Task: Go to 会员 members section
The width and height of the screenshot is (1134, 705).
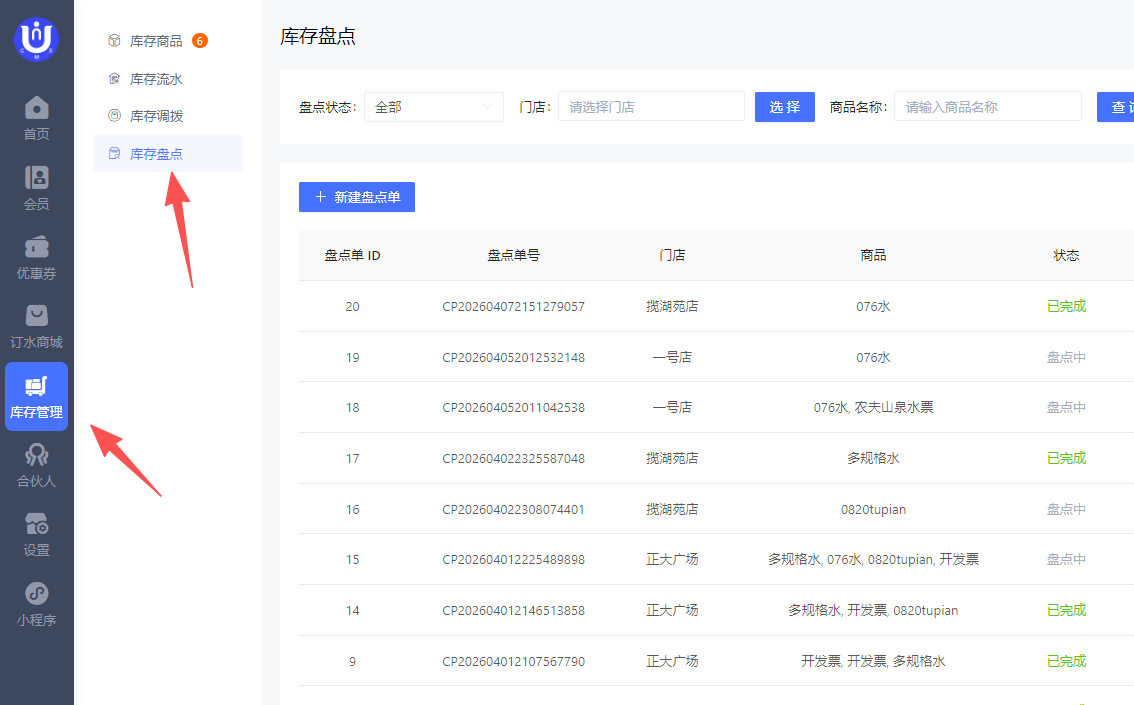Action: [x=37, y=188]
